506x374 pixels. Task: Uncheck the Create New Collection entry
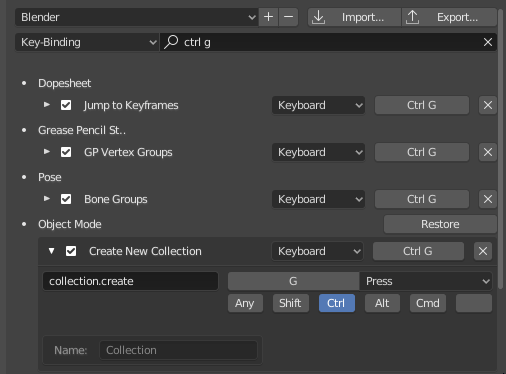pyautogui.click(x=71, y=251)
